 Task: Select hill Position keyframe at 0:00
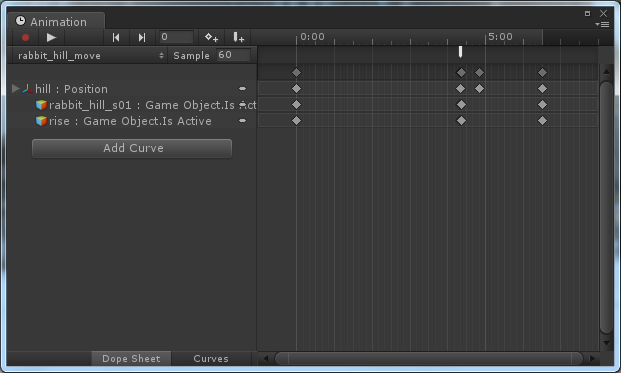pos(296,89)
